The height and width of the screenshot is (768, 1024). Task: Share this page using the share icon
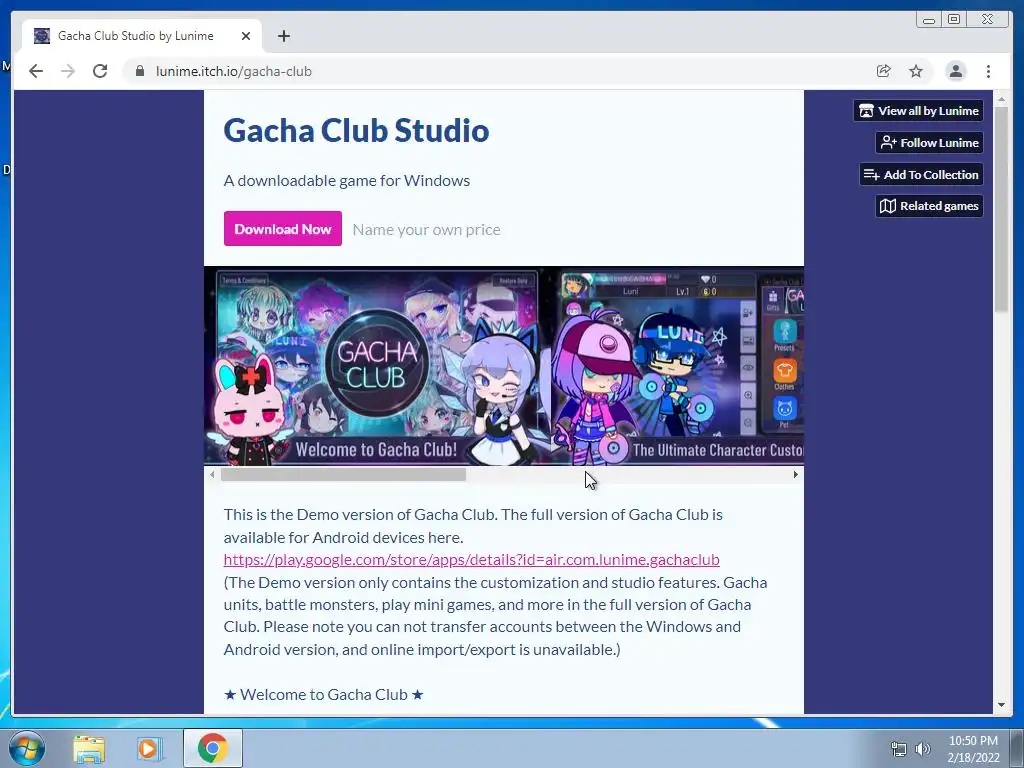tap(884, 71)
